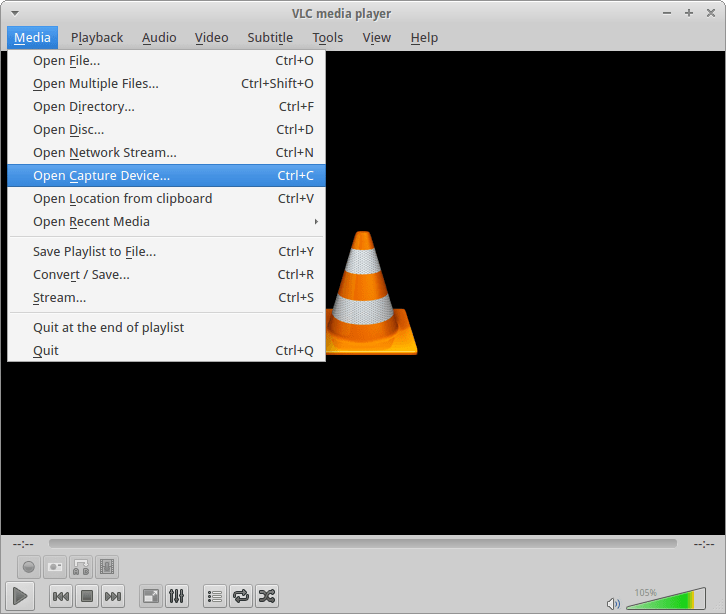
Task: Take a snapshot icon
Action: point(55,567)
